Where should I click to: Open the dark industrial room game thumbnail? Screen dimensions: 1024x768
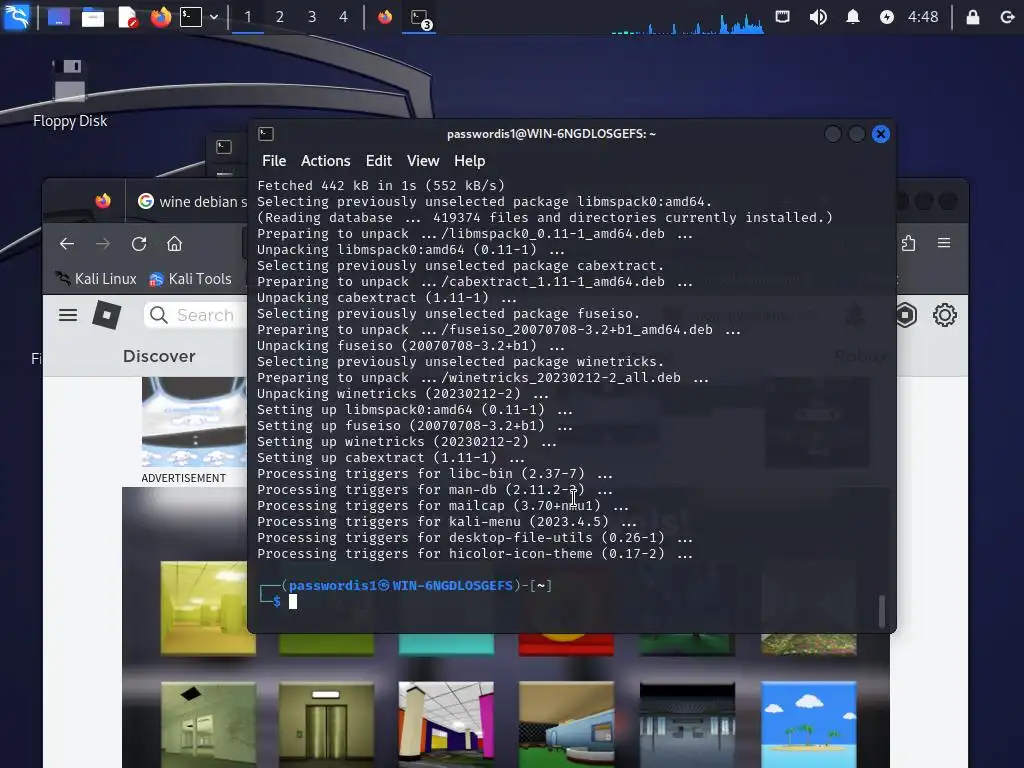click(687, 725)
